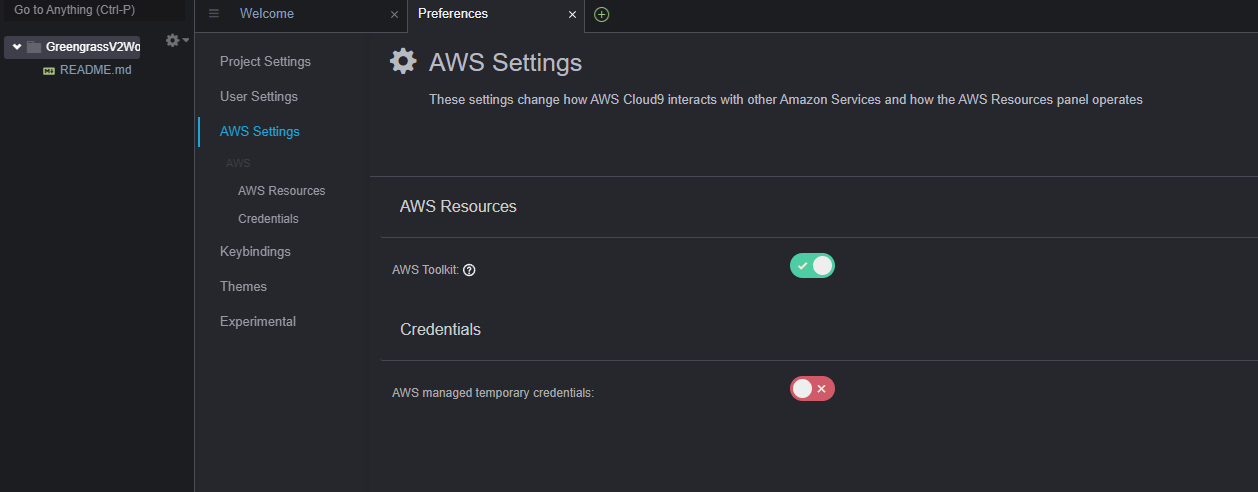The height and width of the screenshot is (492, 1258).
Task: Click the 'AWS Toolkit:' label
Action: (425, 270)
